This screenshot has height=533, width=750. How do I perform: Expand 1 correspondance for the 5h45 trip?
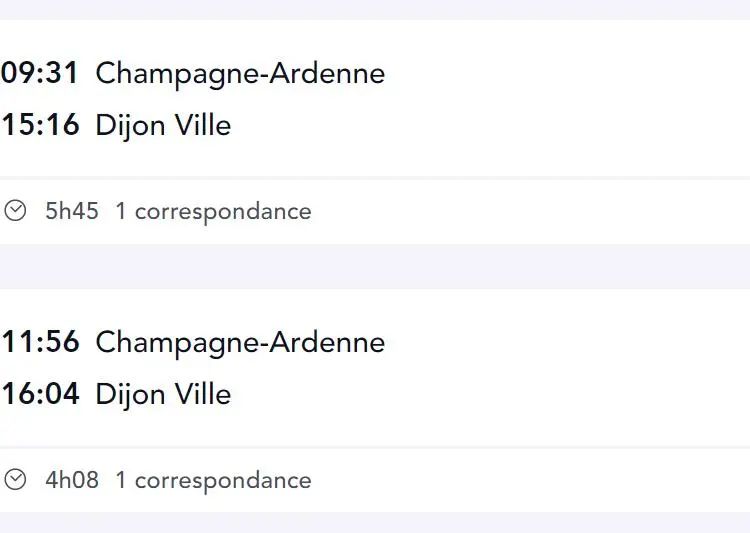(x=213, y=212)
